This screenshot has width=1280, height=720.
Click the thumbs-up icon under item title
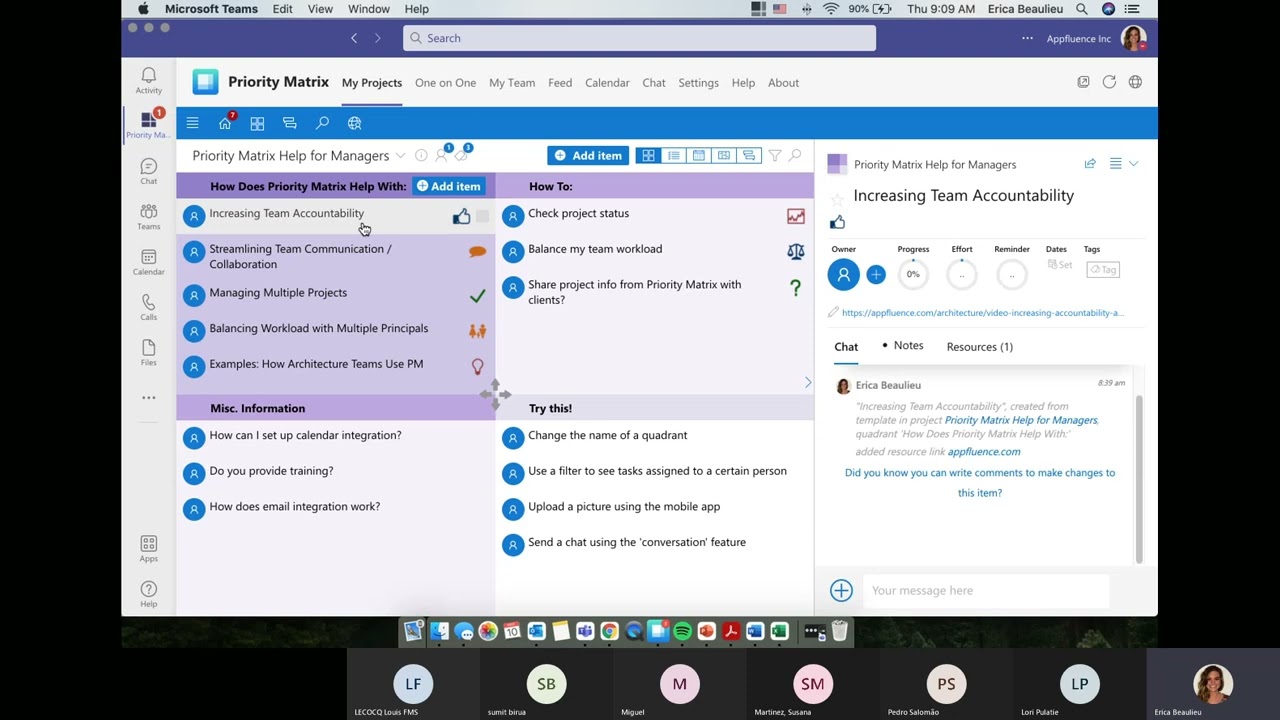[837, 222]
